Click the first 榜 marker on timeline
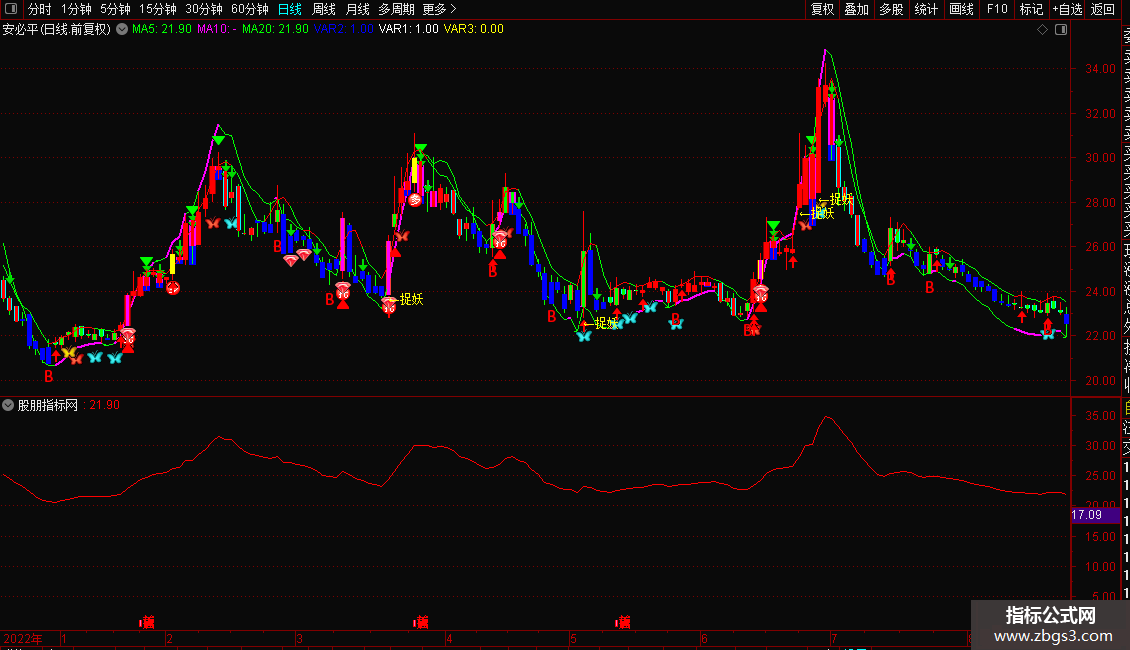 (147, 622)
